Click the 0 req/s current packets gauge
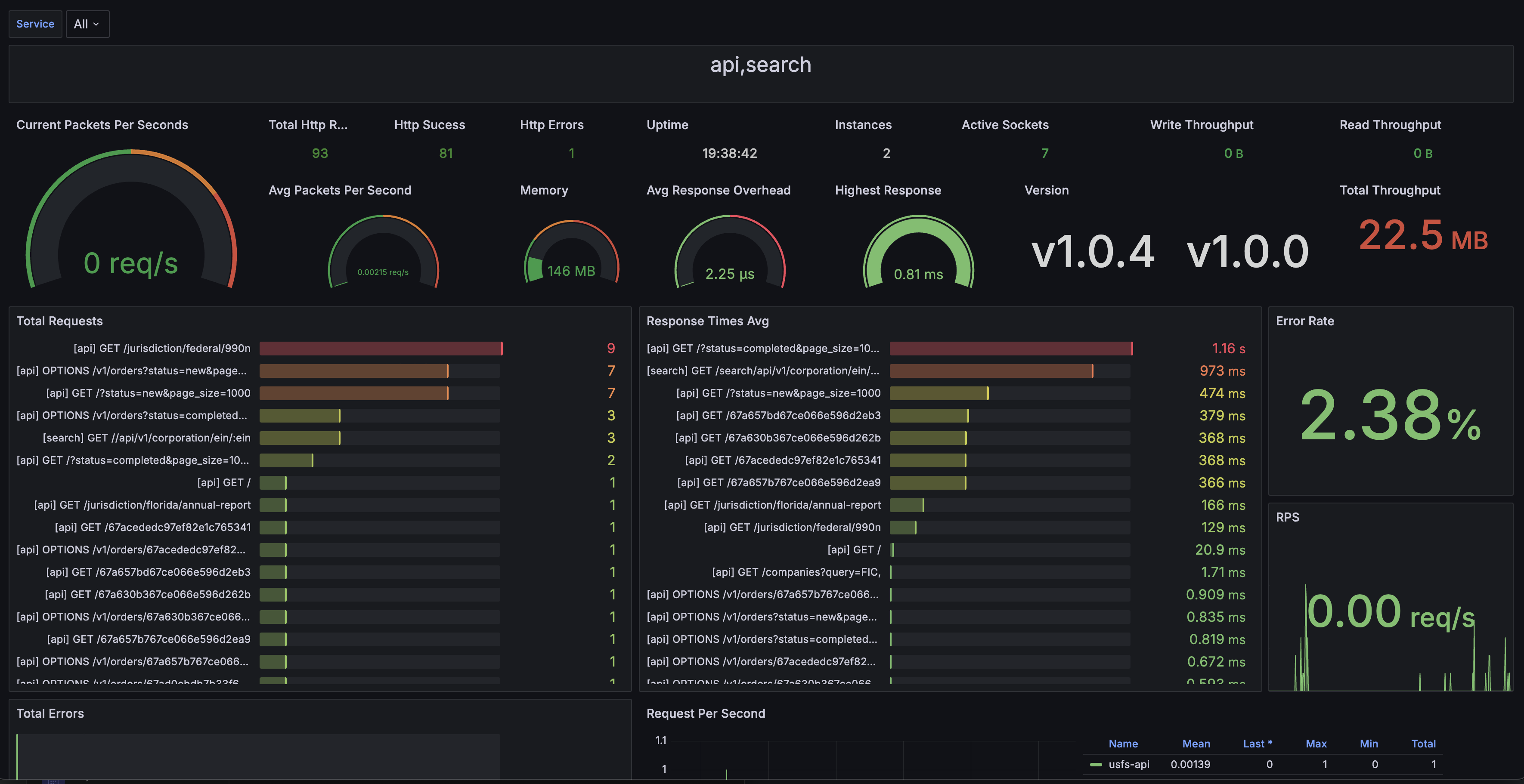This screenshot has width=1524, height=784. pyautogui.click(x=131, y=219)
